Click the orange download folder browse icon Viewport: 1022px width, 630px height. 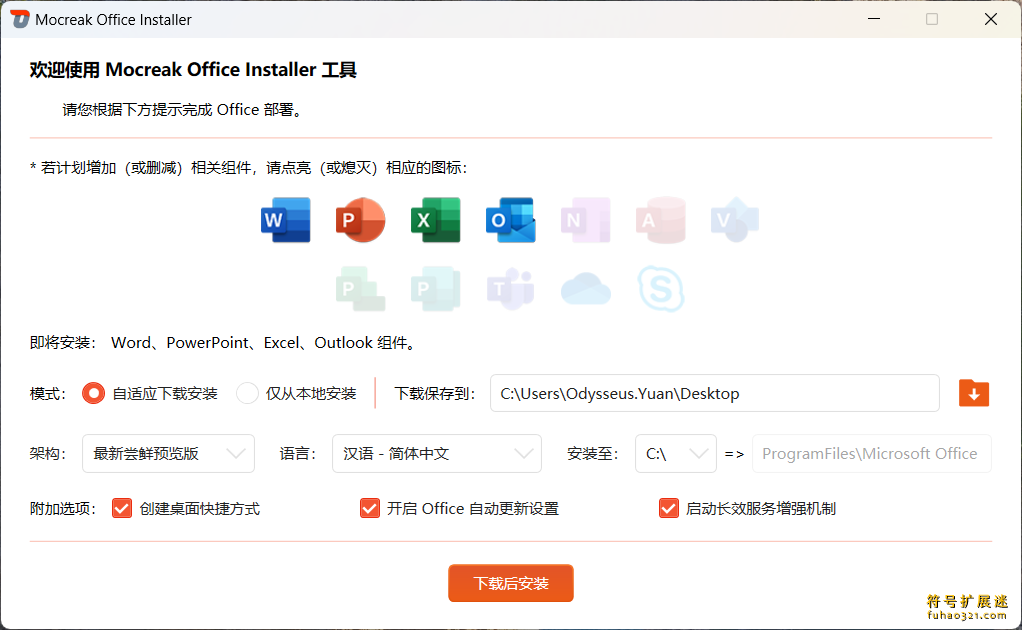coord(973,393)
